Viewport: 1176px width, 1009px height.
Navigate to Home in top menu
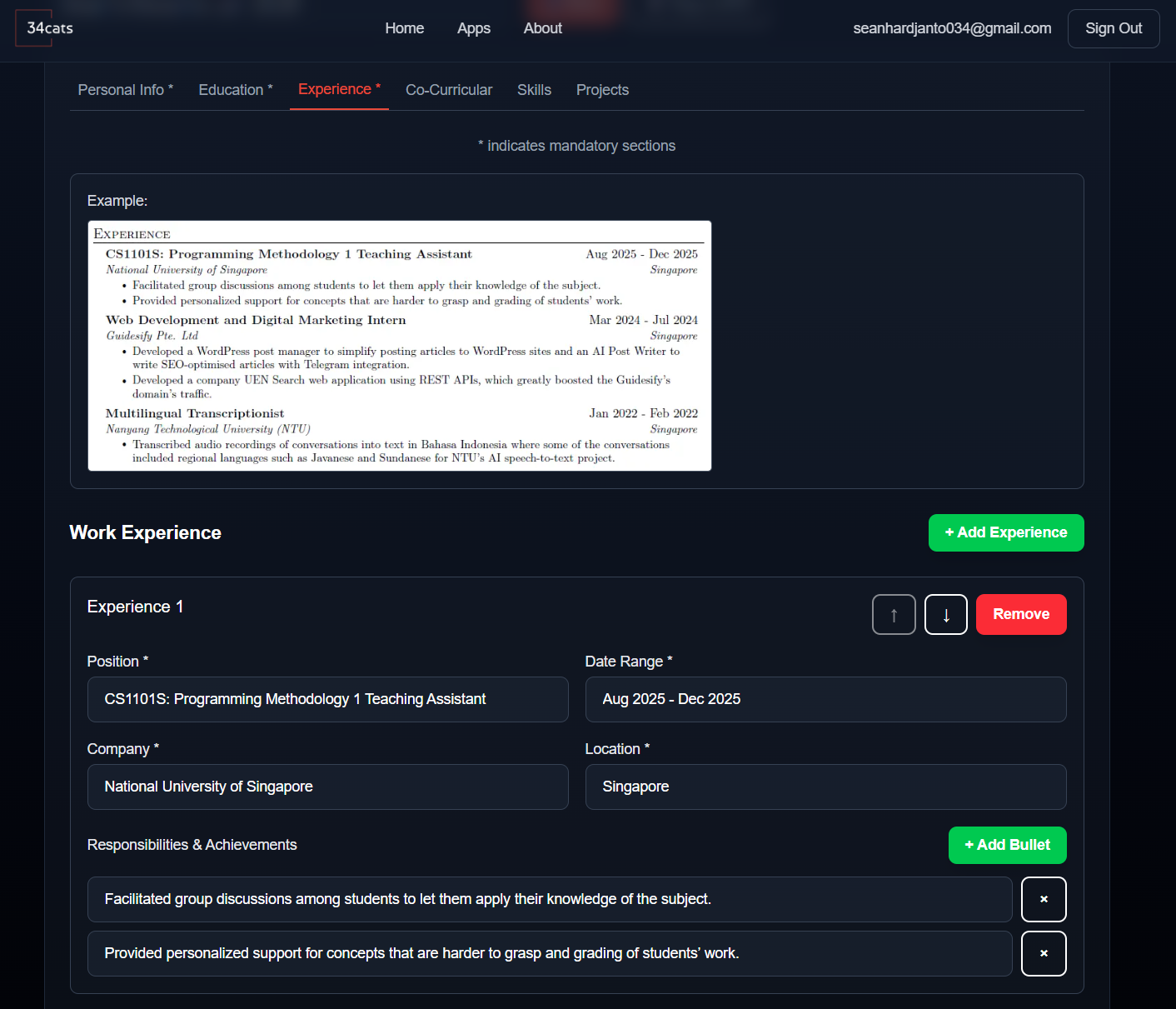404,28
